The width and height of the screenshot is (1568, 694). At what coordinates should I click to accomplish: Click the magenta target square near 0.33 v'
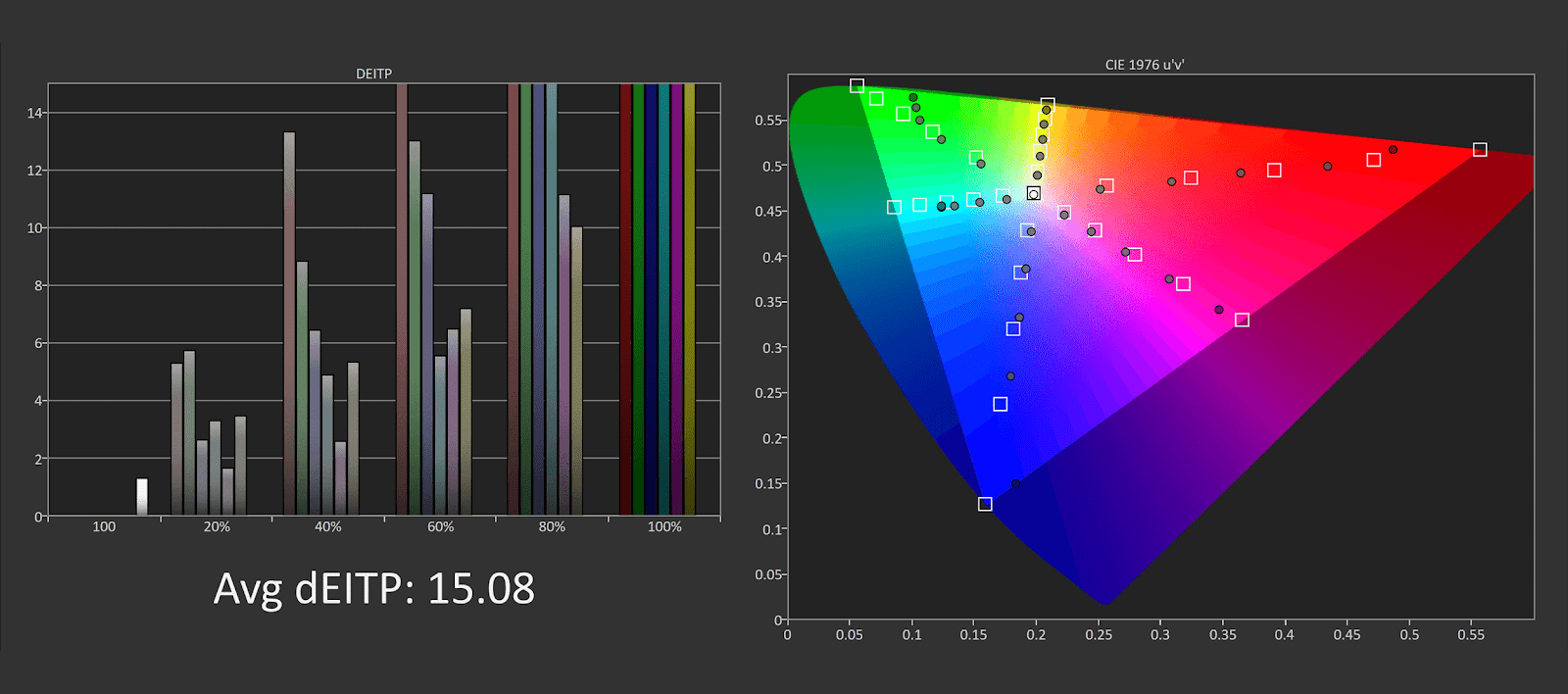point(1242,321)
